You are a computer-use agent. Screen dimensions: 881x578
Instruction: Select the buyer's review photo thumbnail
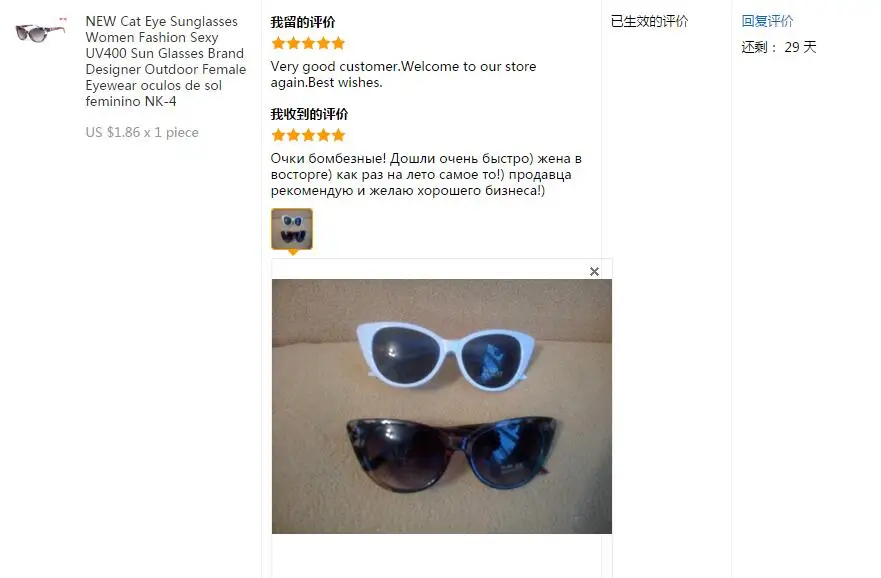pyautogui.click(x=292, y=229)
